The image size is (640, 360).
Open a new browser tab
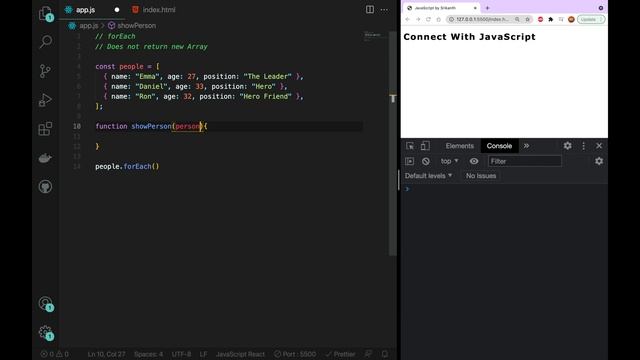pos(487,8)
